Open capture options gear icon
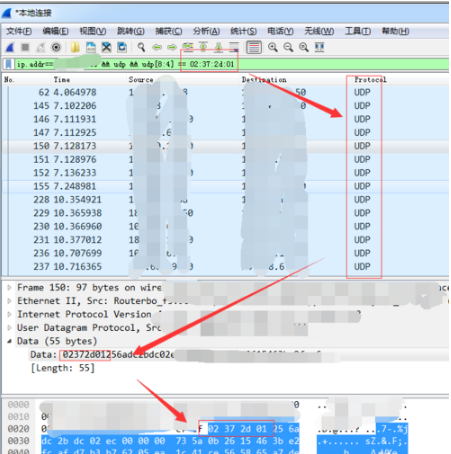451x454 pixels. click(56, 47)
